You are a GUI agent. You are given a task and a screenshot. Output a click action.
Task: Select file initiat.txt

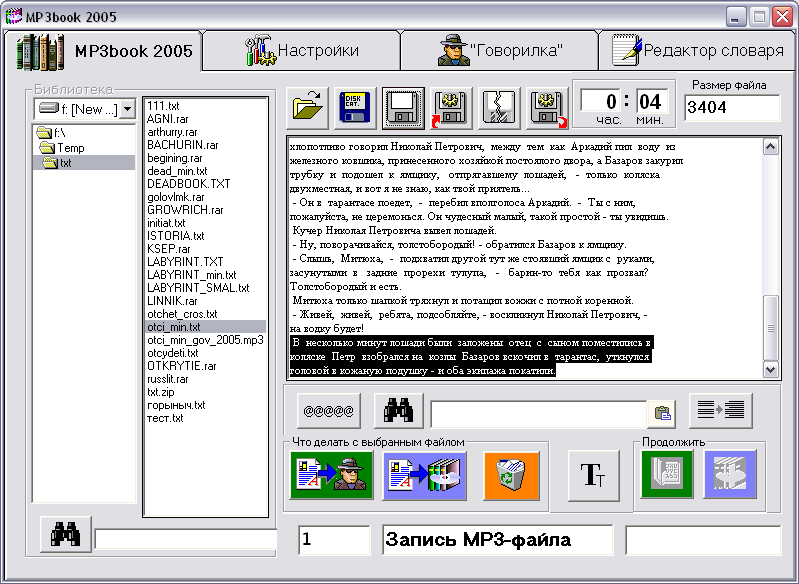[x=166, y=223]
